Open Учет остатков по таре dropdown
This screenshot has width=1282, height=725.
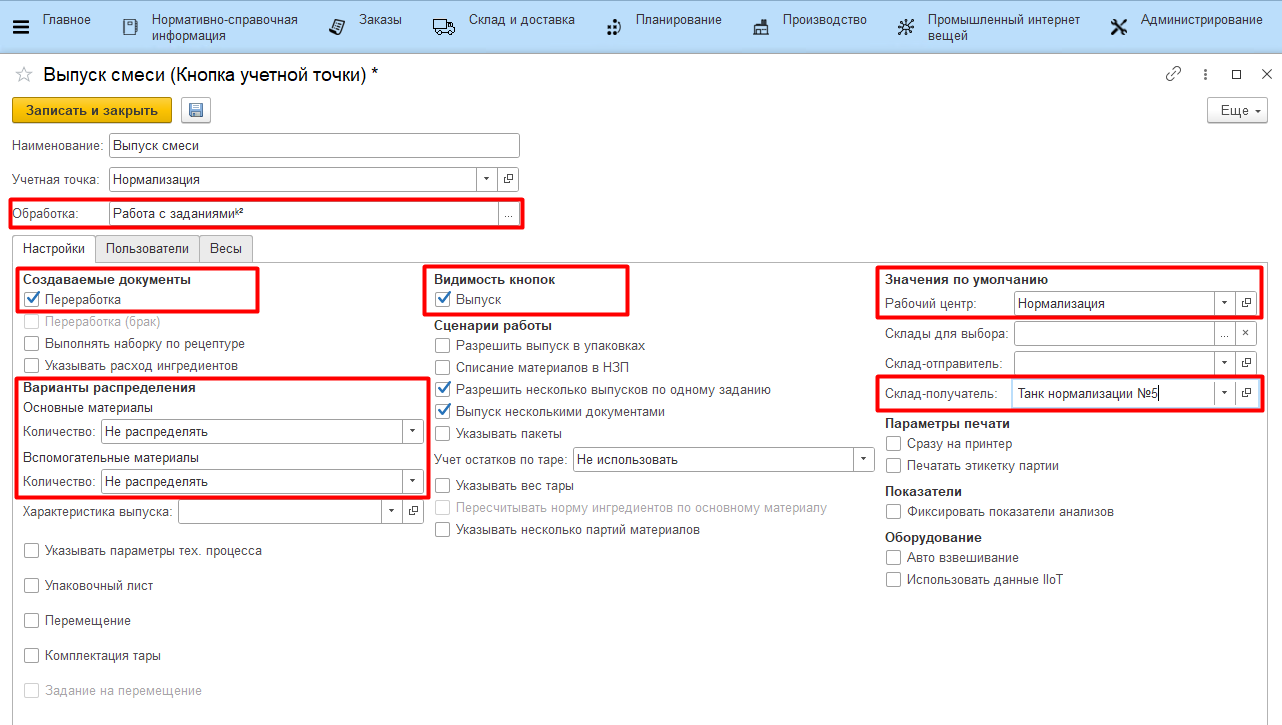pos(863,460)
